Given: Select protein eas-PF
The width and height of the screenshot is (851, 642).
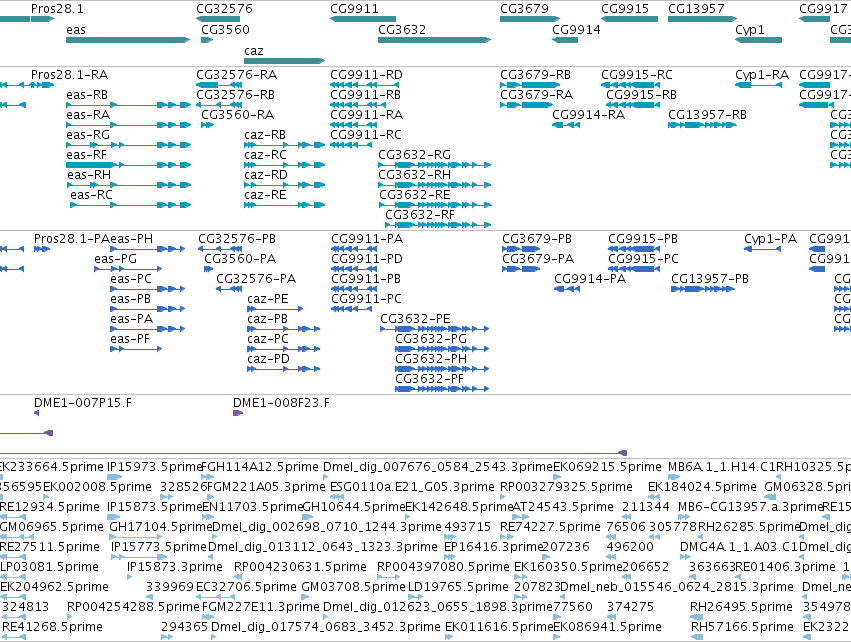Looking at the screenshot, I should tap(130, 339).
